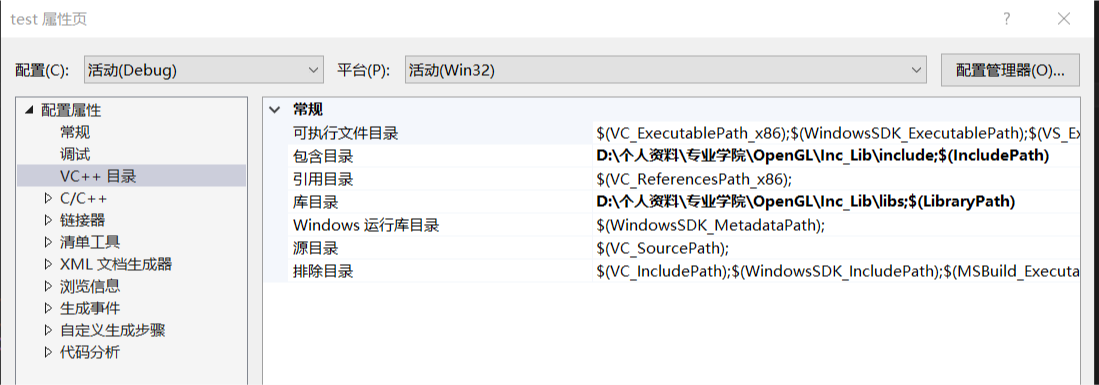The width and height of the screenshot is (1099, 385).
Task: Expand the 链接器 node arrow
Action: [48, 220]
